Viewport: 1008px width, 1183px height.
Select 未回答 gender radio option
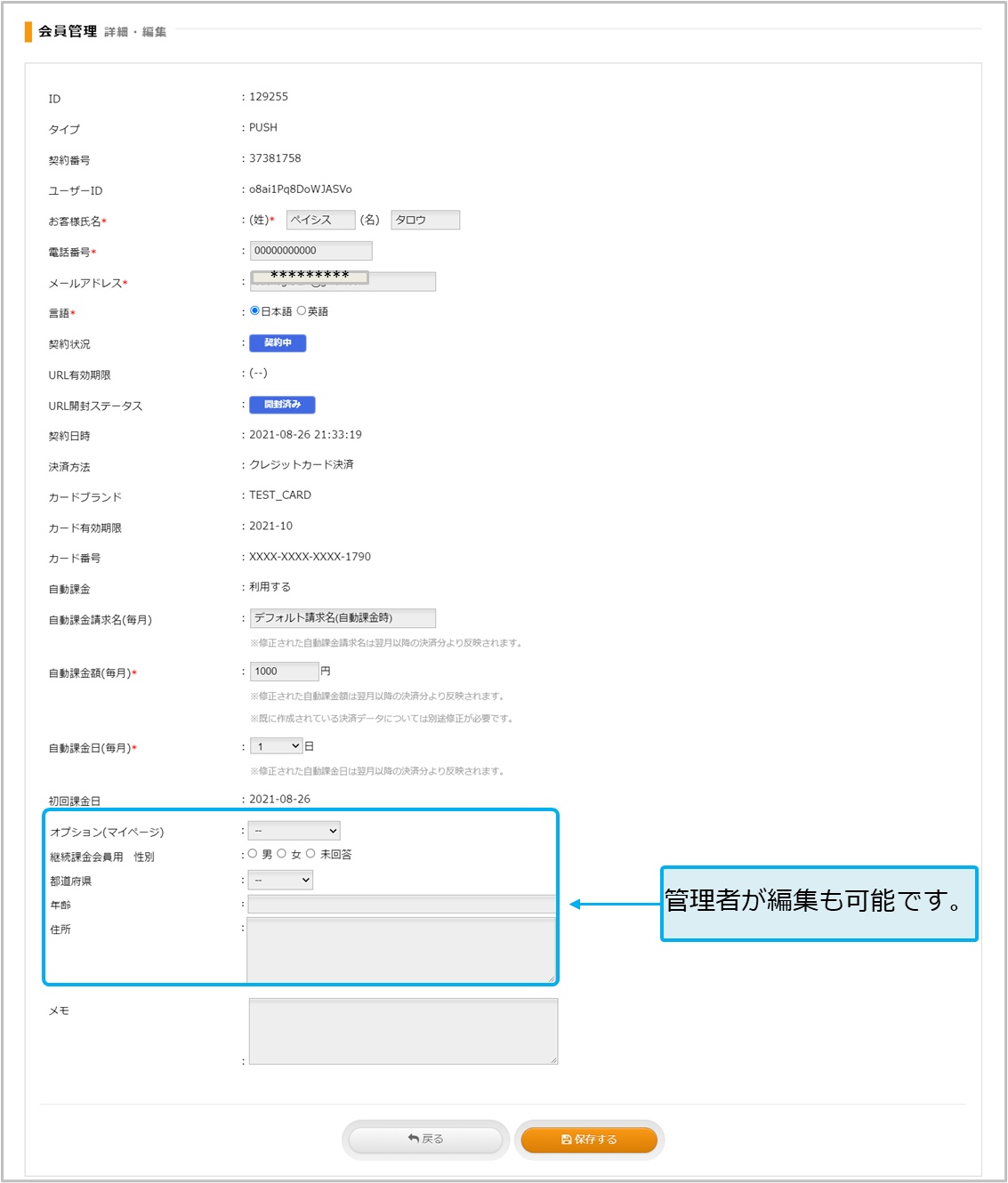[310, 854]
